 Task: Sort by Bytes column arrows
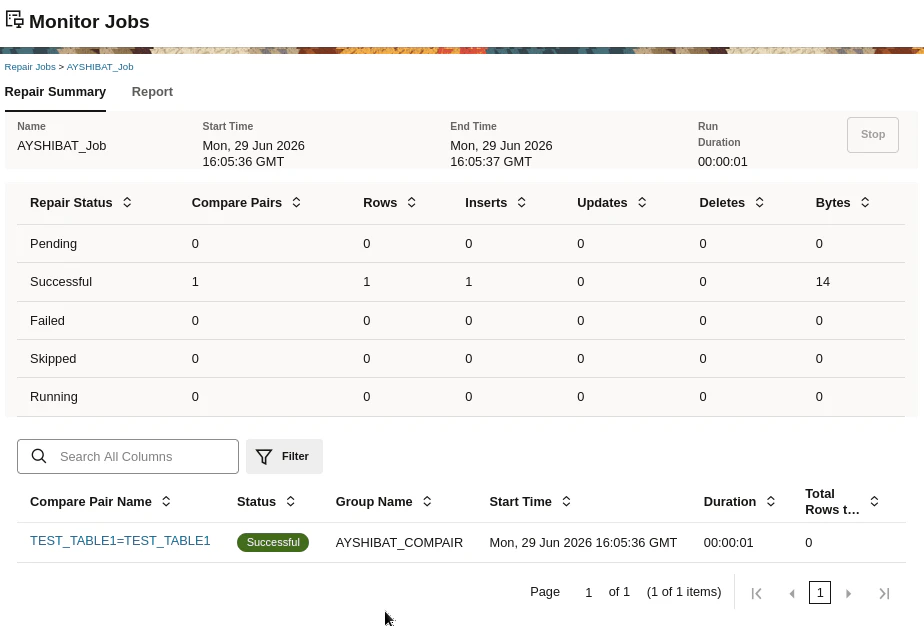864,203
